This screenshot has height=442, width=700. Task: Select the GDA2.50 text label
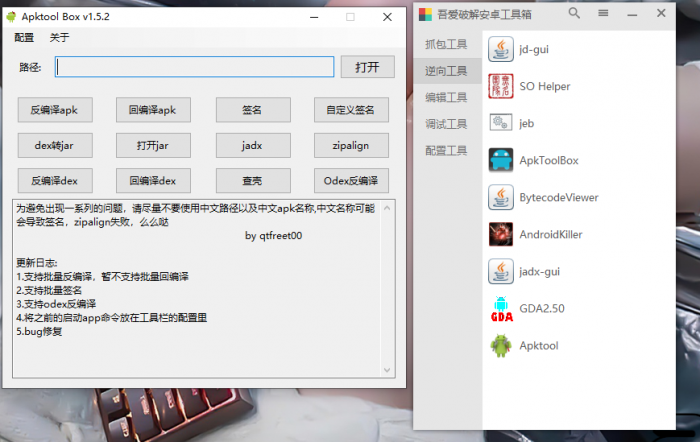click(542, 309)
